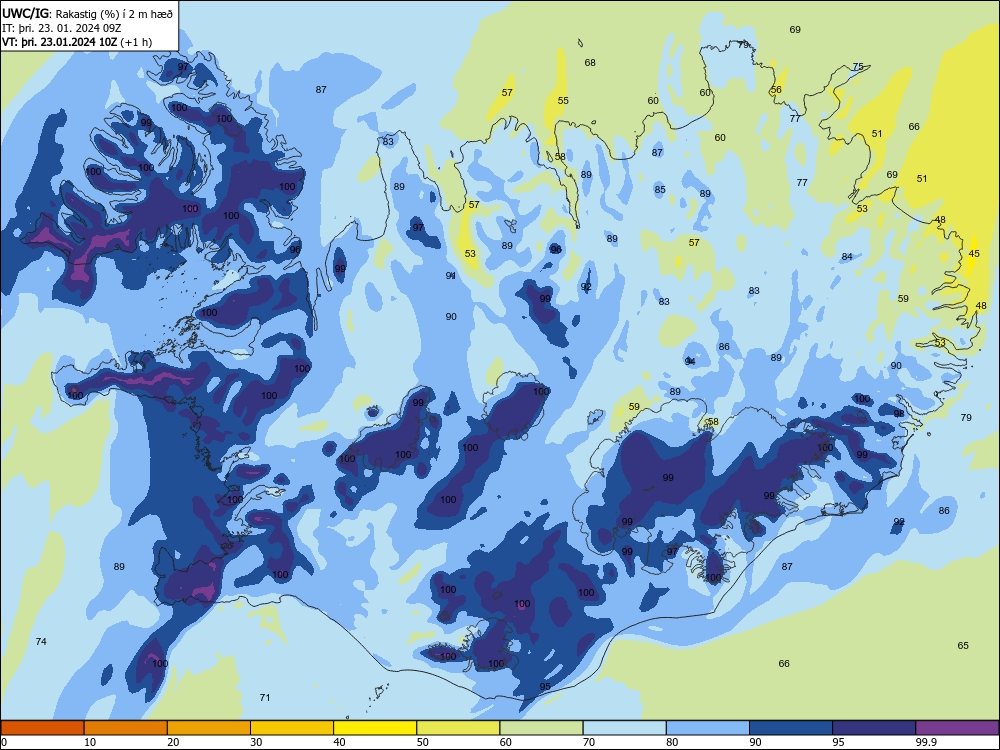Select the '75' humidity value on the map
This screenshot has height=750, width=1000.
(858, 67)
